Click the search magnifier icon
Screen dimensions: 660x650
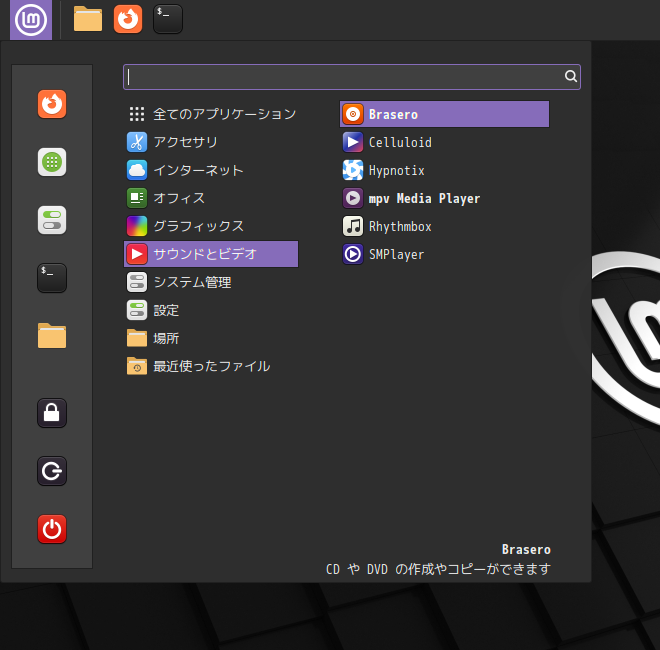[570, 76]
